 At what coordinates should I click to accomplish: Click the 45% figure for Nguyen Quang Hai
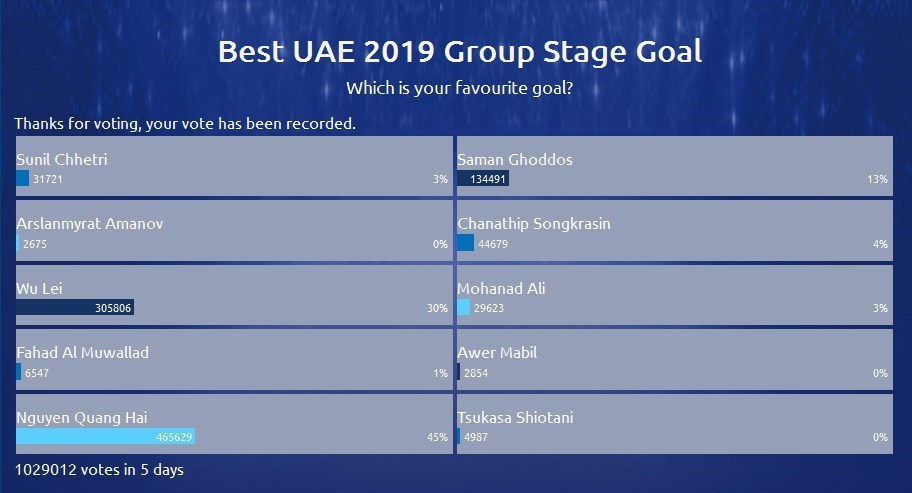[x=437, y=437]
